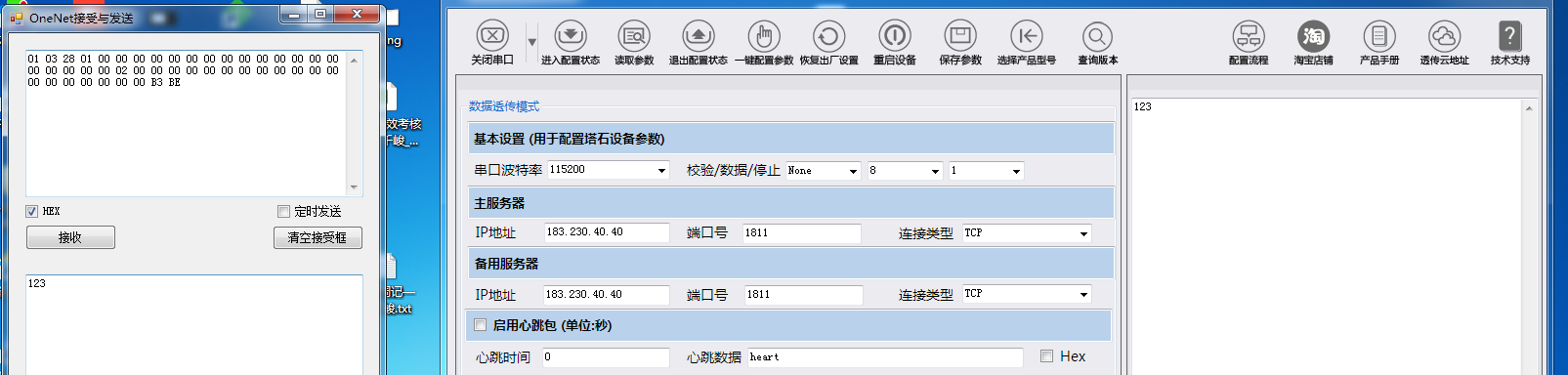Screen dimensions: 1568x375
Task: Click the 恢复出厂设置 restore icon
Action: (x=828, y=36)
